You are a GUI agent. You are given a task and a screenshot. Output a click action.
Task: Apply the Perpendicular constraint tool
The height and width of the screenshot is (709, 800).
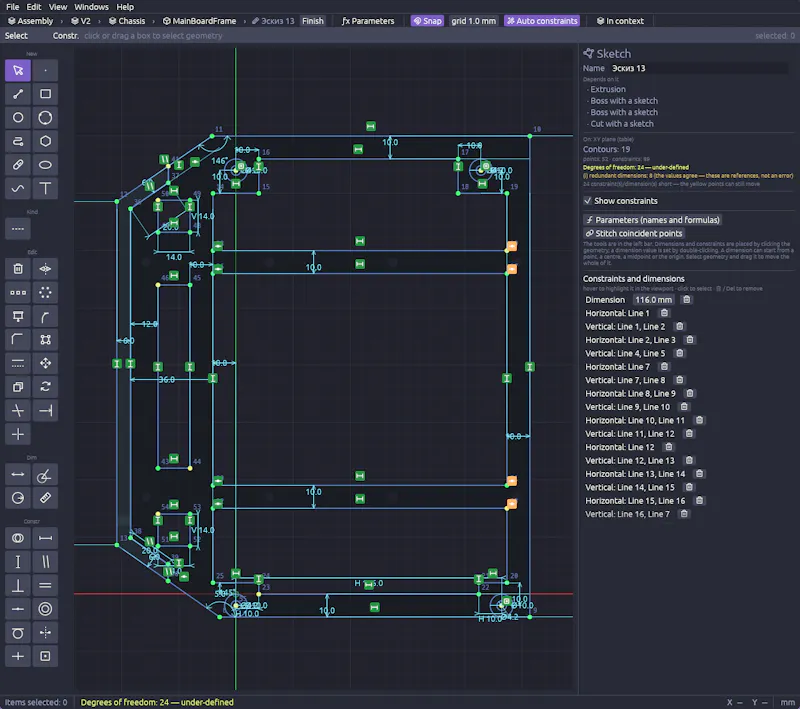[x=18, y=586]
